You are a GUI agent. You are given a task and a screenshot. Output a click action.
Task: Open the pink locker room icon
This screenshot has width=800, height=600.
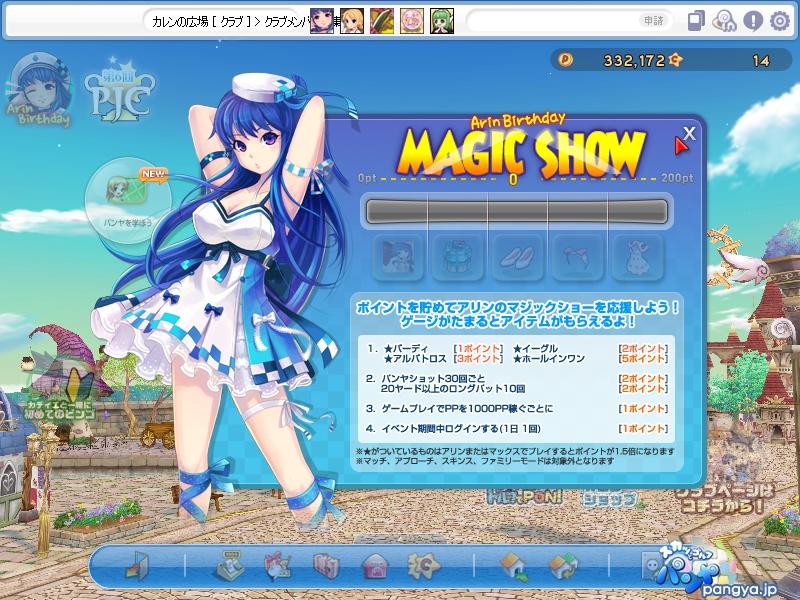(x=326, y=566)
